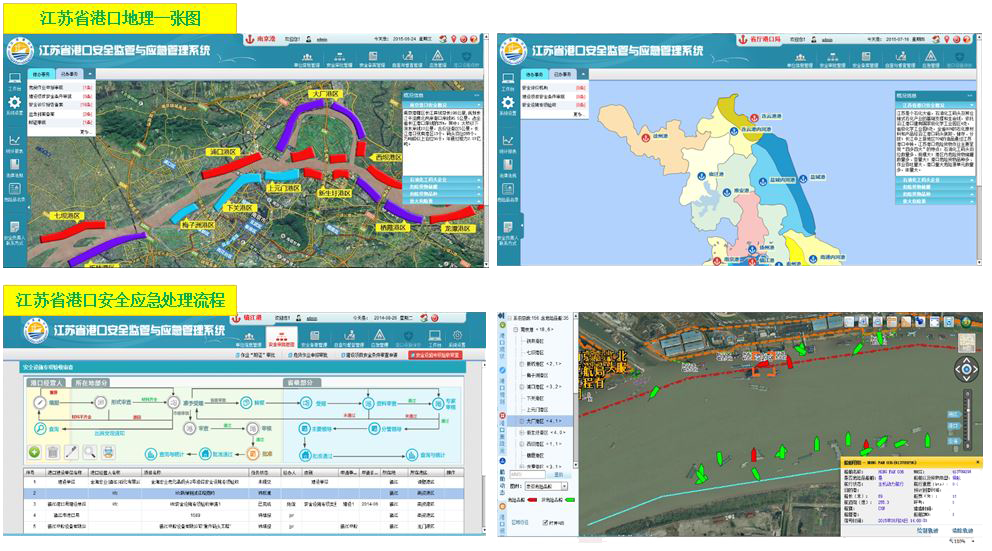992x551 pixels.
Task: Switch to the 已办事项 tab on Nanjing map
Action: click(x=71, y=73)
